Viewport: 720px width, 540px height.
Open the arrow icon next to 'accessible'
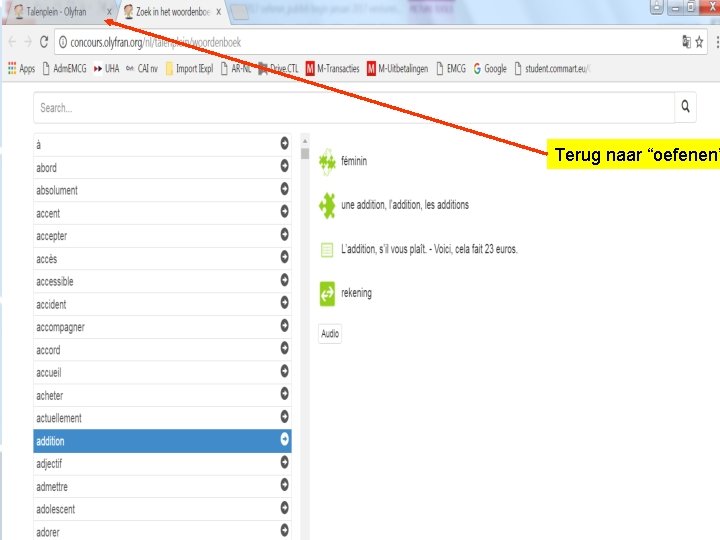(x=284, y=280)
